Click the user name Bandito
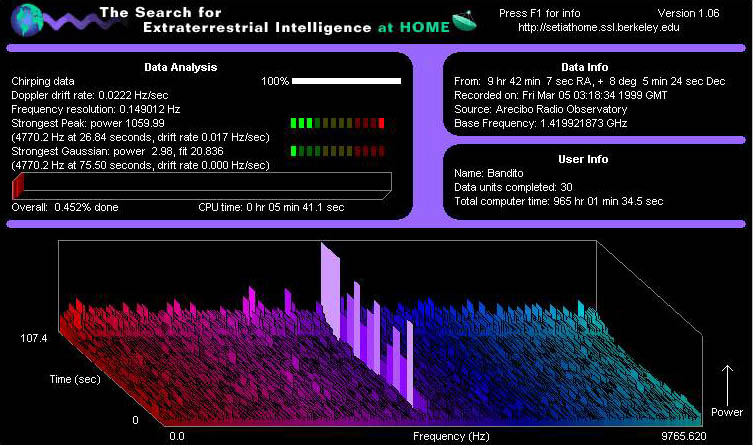Screen dimensions: 753x445 (x=505, y=173)
